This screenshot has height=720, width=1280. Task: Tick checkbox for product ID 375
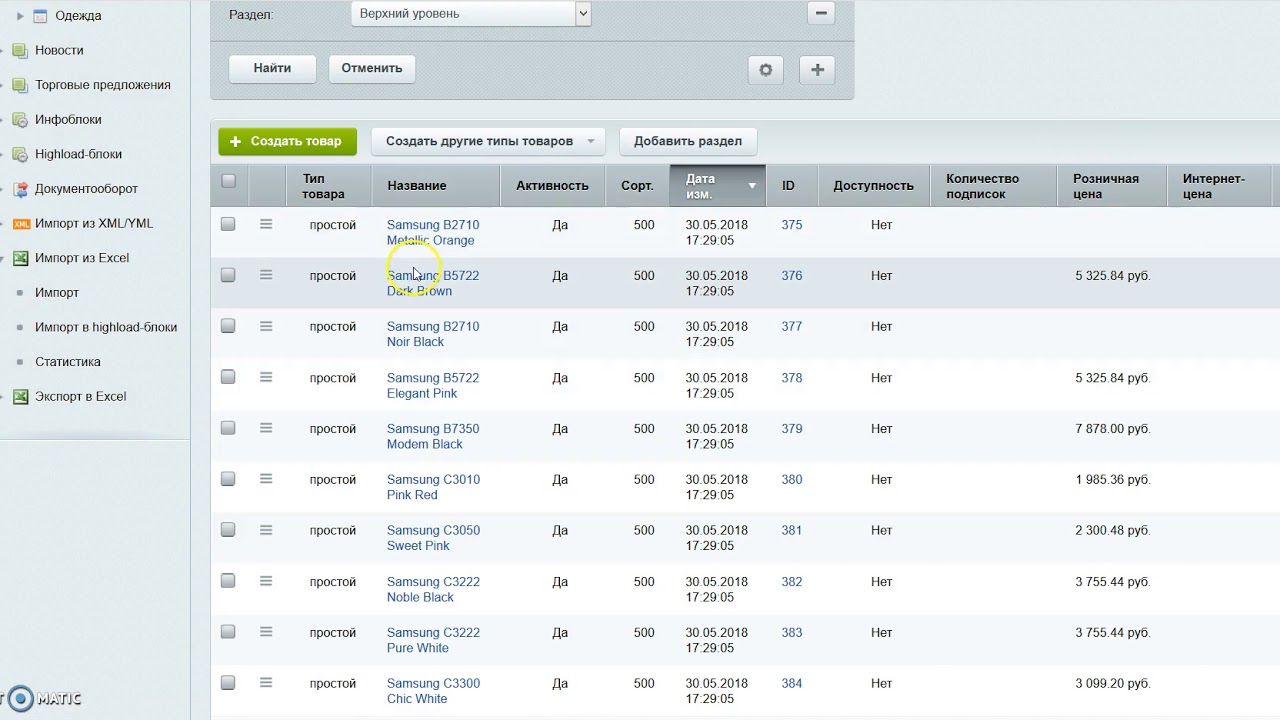228,224
